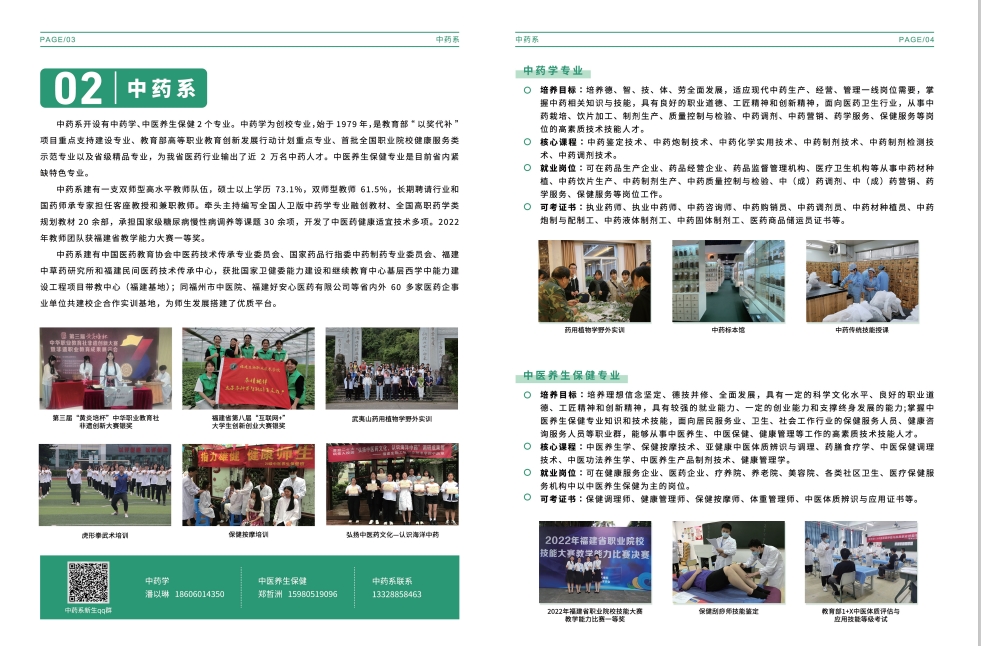Click 郑哲洲 phone number 15980519096
Viewport: 981px width, 646px height.
[312, 594]
